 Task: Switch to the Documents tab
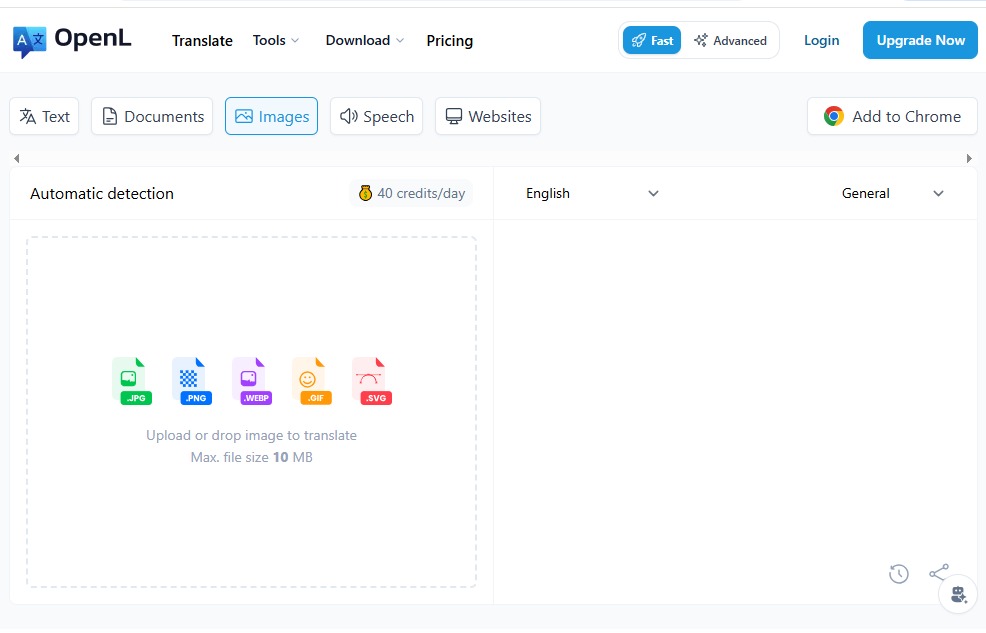(153, 117)
